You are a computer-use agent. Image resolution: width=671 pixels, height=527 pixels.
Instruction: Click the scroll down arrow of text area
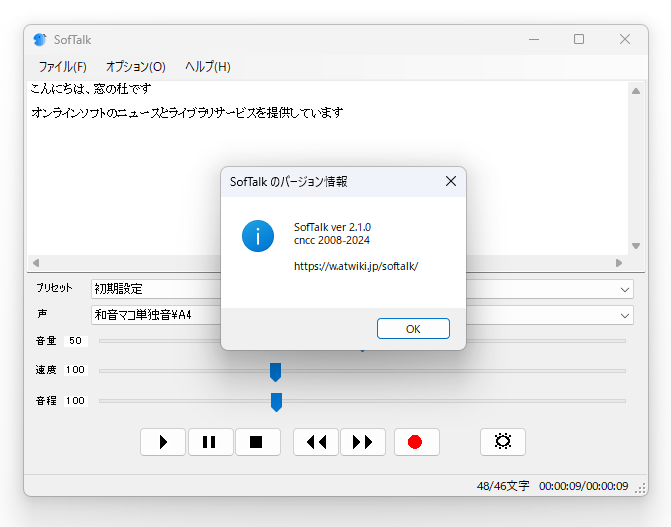(636, 246)
